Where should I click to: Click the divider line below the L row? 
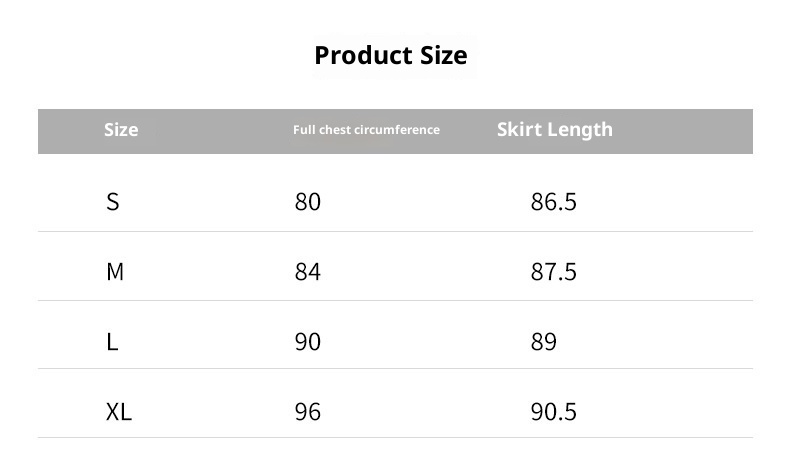coord(395,369)
